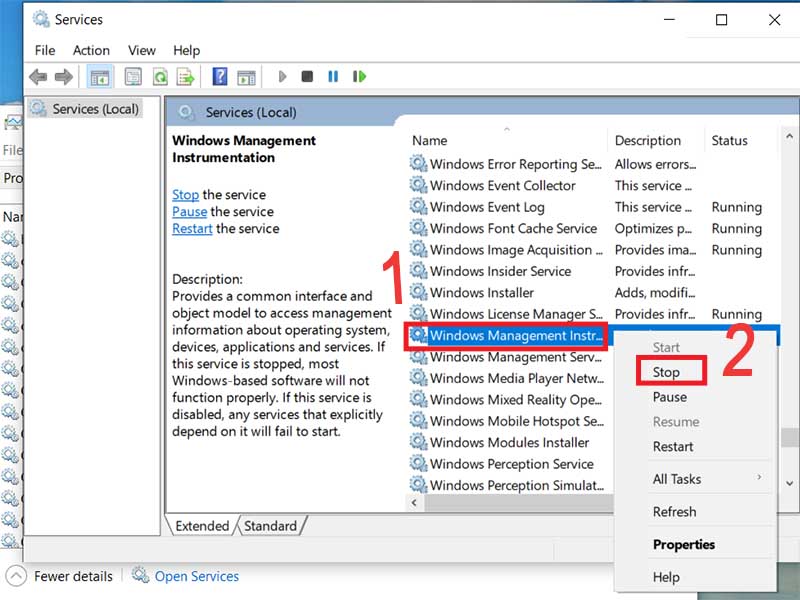The height and width of the screenshot is (600, 800).
Task: Choose Stop in the context menu
Action: pos(666,372)
